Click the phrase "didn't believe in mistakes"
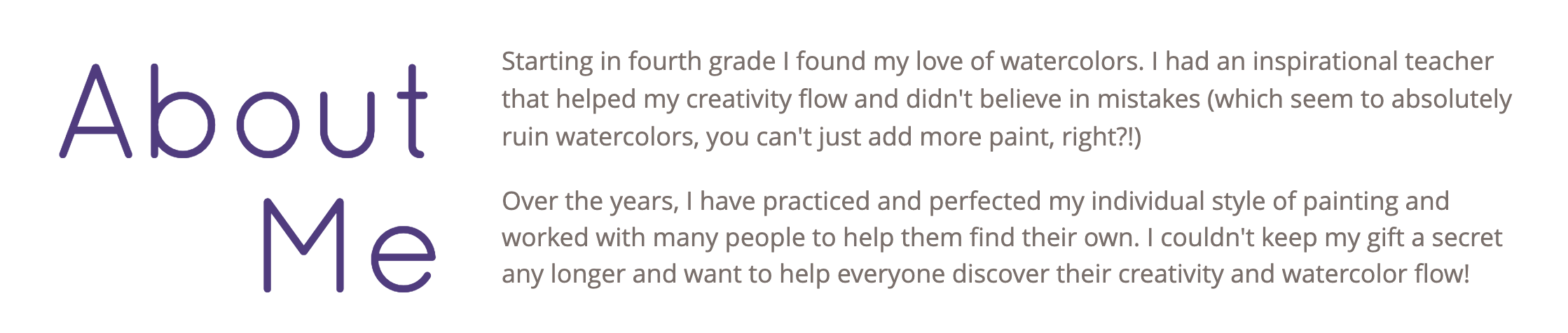The image size is (1568, 333). tap(1053, 99)
